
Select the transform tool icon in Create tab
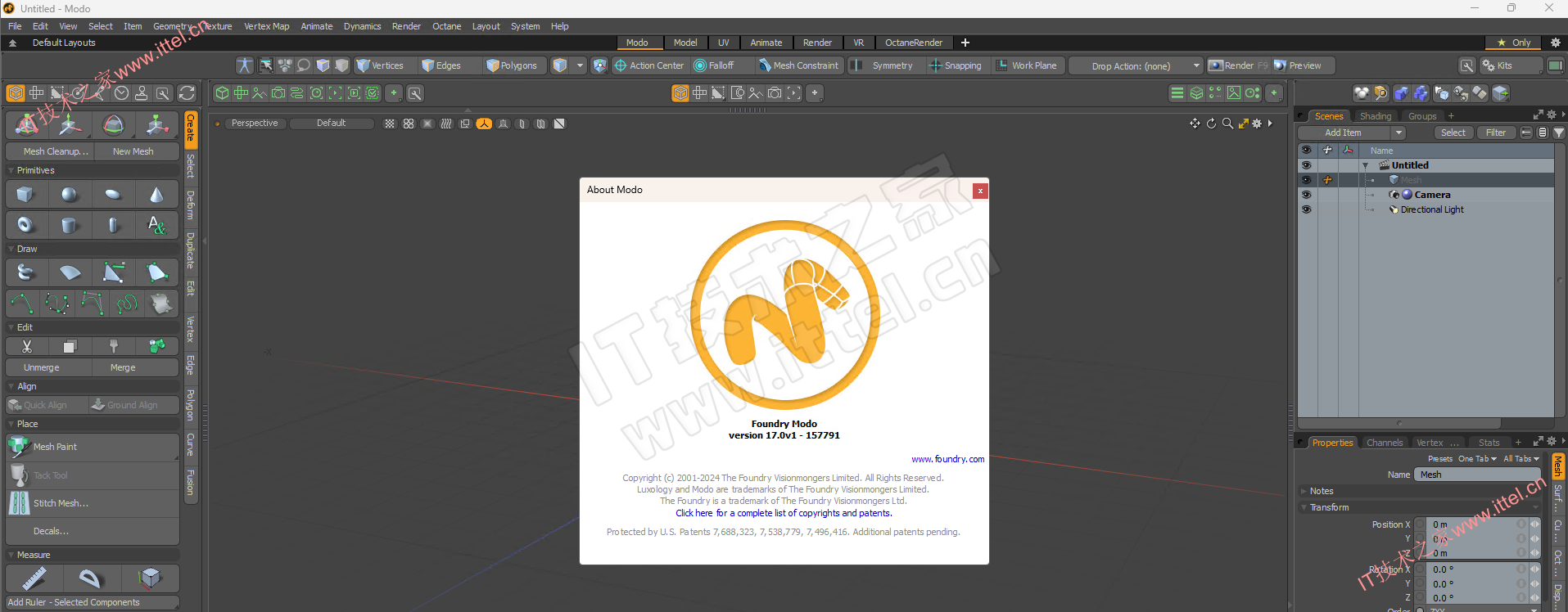(x=27, y=124)
